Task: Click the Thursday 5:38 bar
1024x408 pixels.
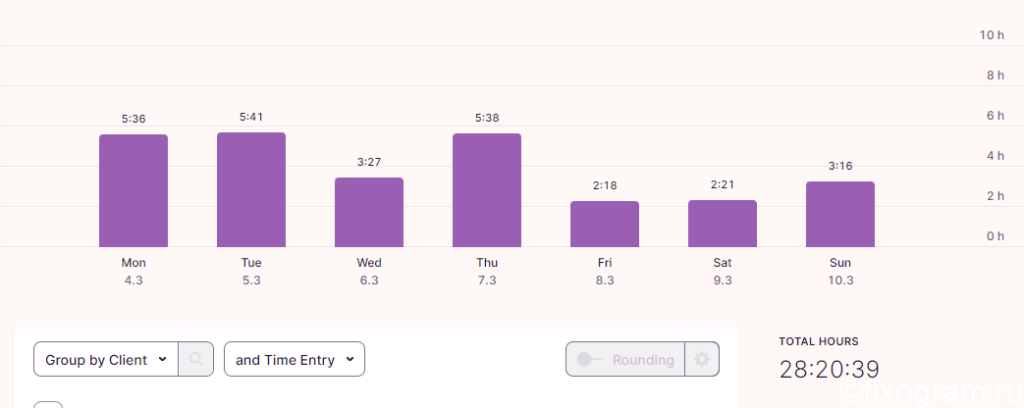Action: pyautogui.click(x=487, y=190)
